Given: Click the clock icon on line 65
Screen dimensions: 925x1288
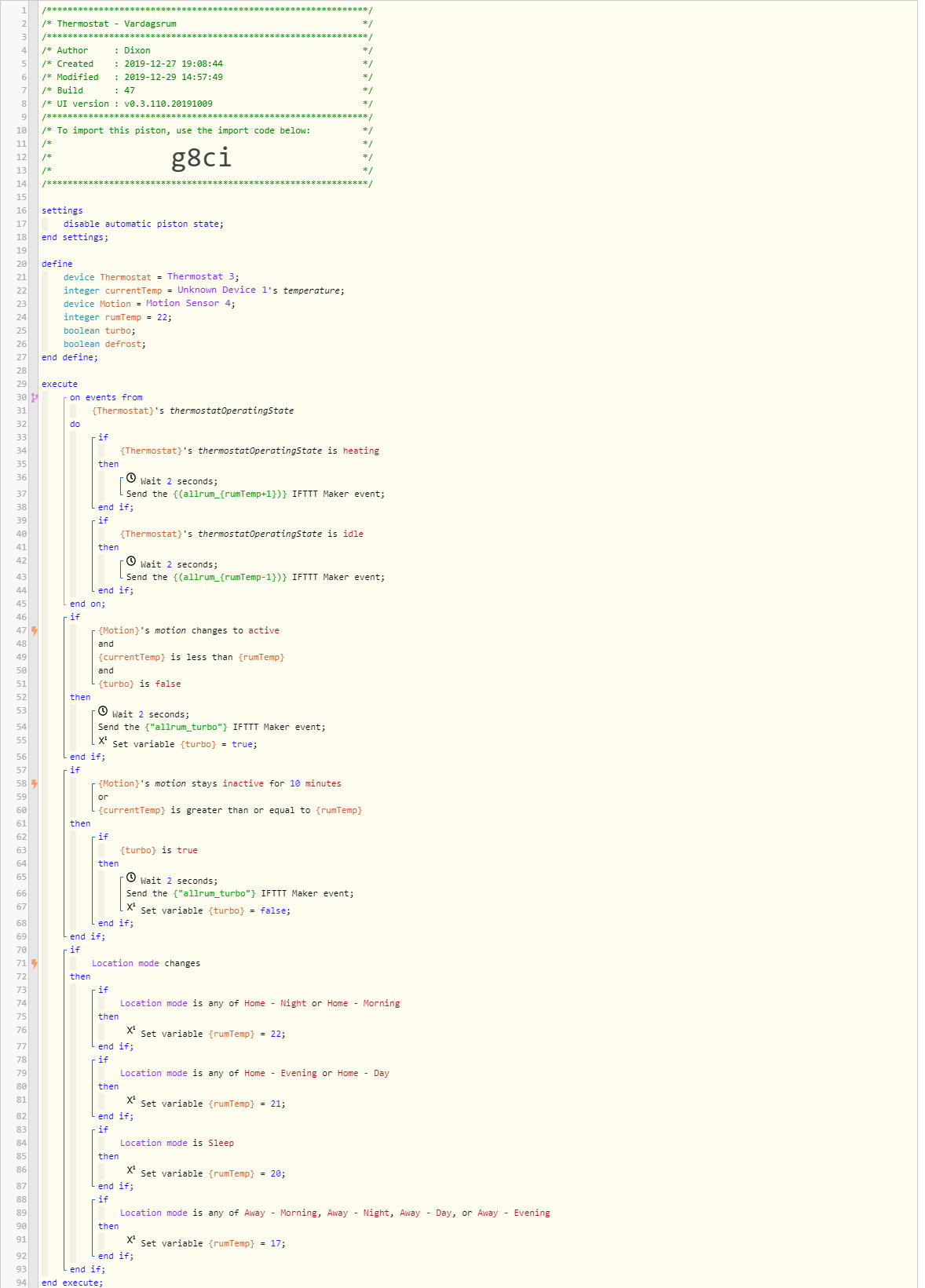Looking at the screenshot, I should [x=131, y=878].
